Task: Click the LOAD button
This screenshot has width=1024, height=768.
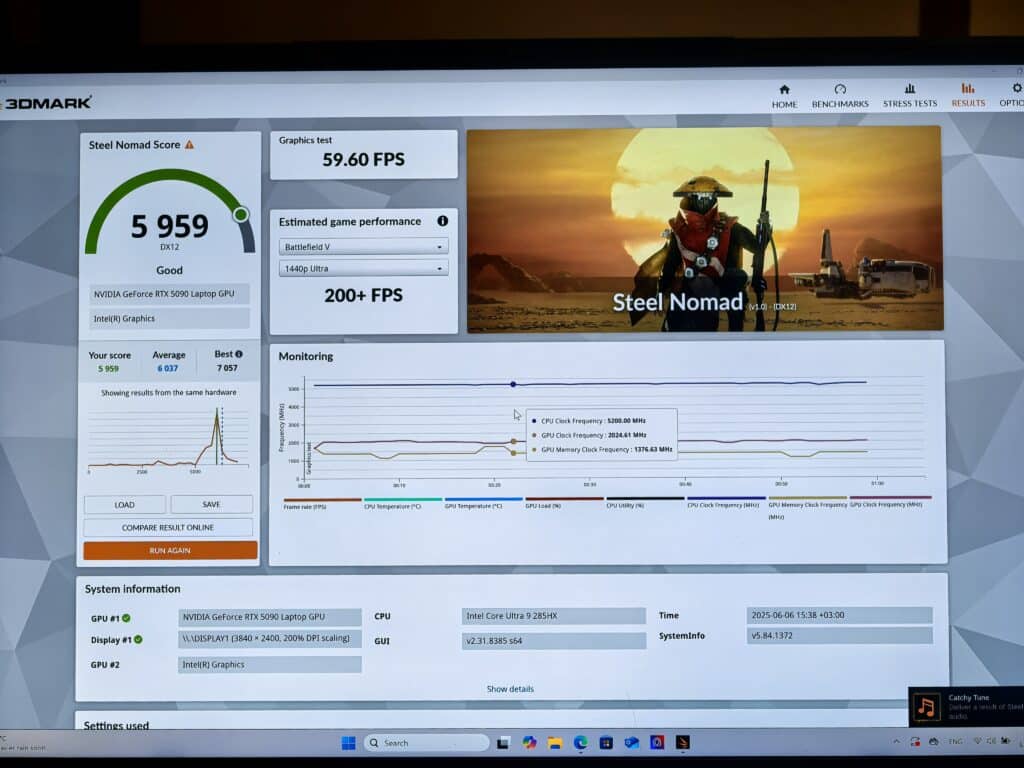Action: (124, 505)
